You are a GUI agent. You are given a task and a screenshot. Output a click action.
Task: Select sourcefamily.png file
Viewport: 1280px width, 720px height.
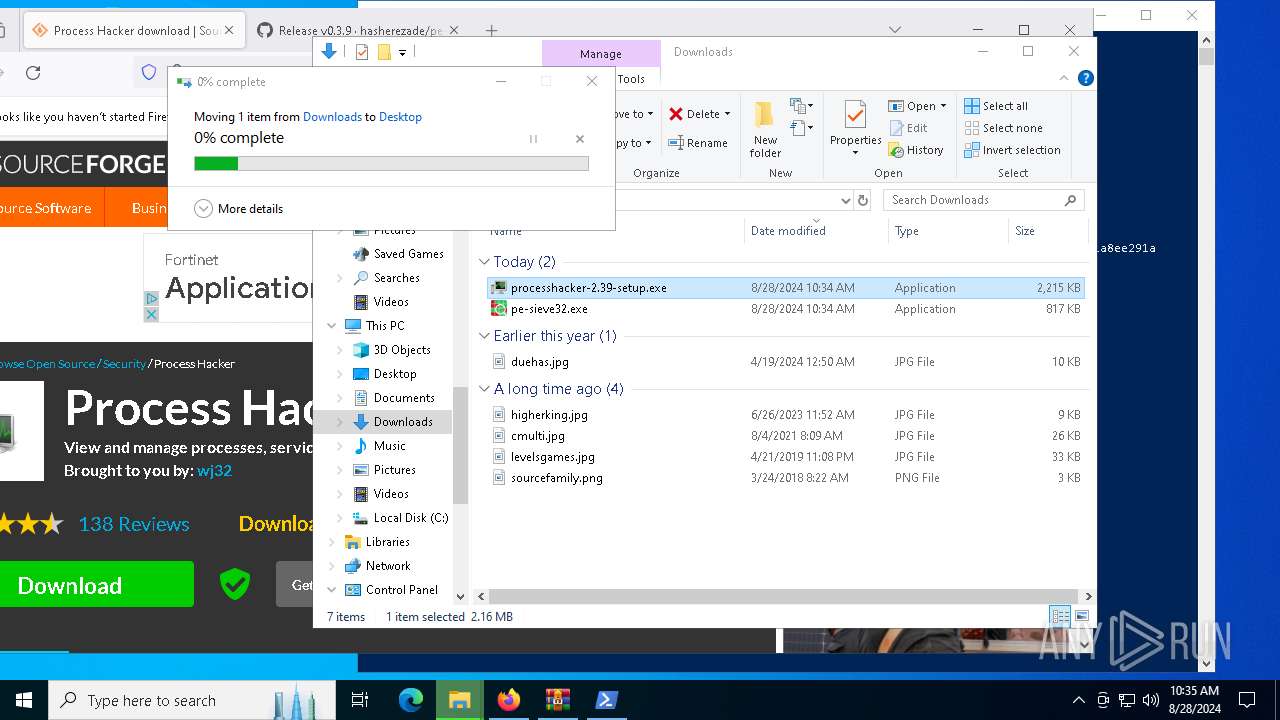point(786,478)
